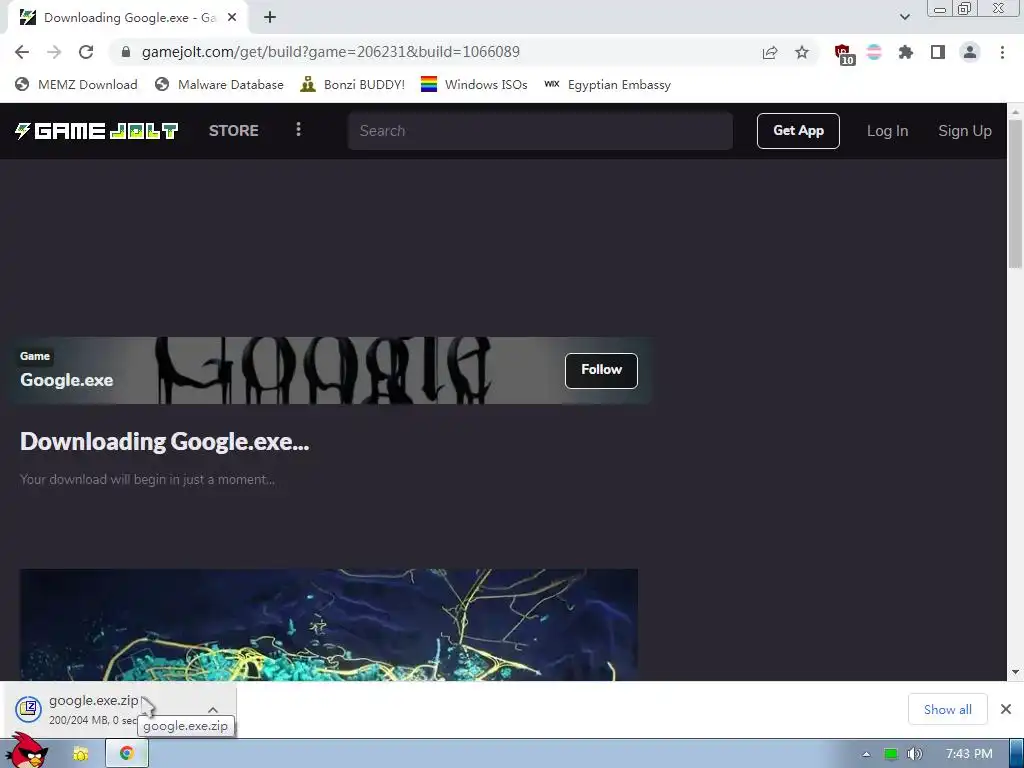Image resolution: width=1024 pixels, height=768 pixels.
Task: Click the google.exe.zip file icon
Action: pyautogui.click(x=29, y=709)
